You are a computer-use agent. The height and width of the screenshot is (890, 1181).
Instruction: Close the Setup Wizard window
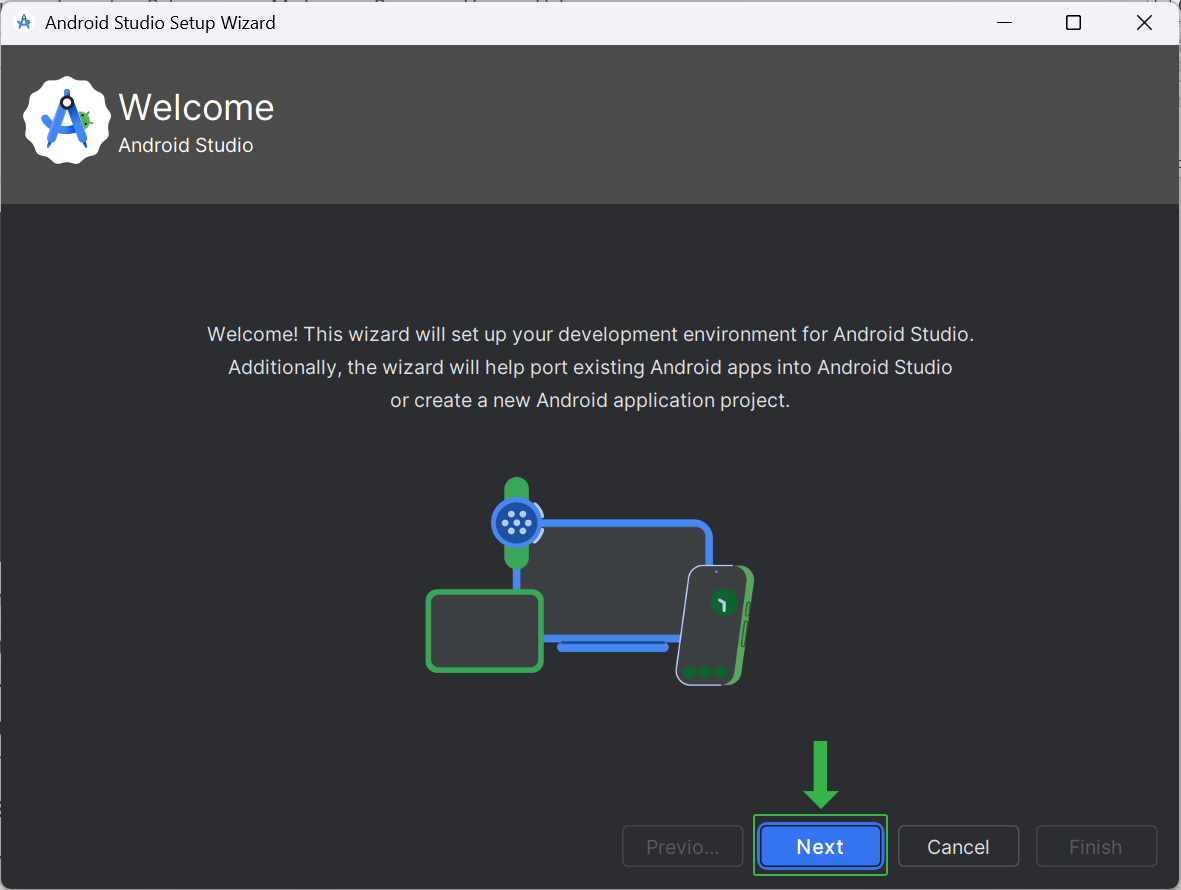point(1144,23)
